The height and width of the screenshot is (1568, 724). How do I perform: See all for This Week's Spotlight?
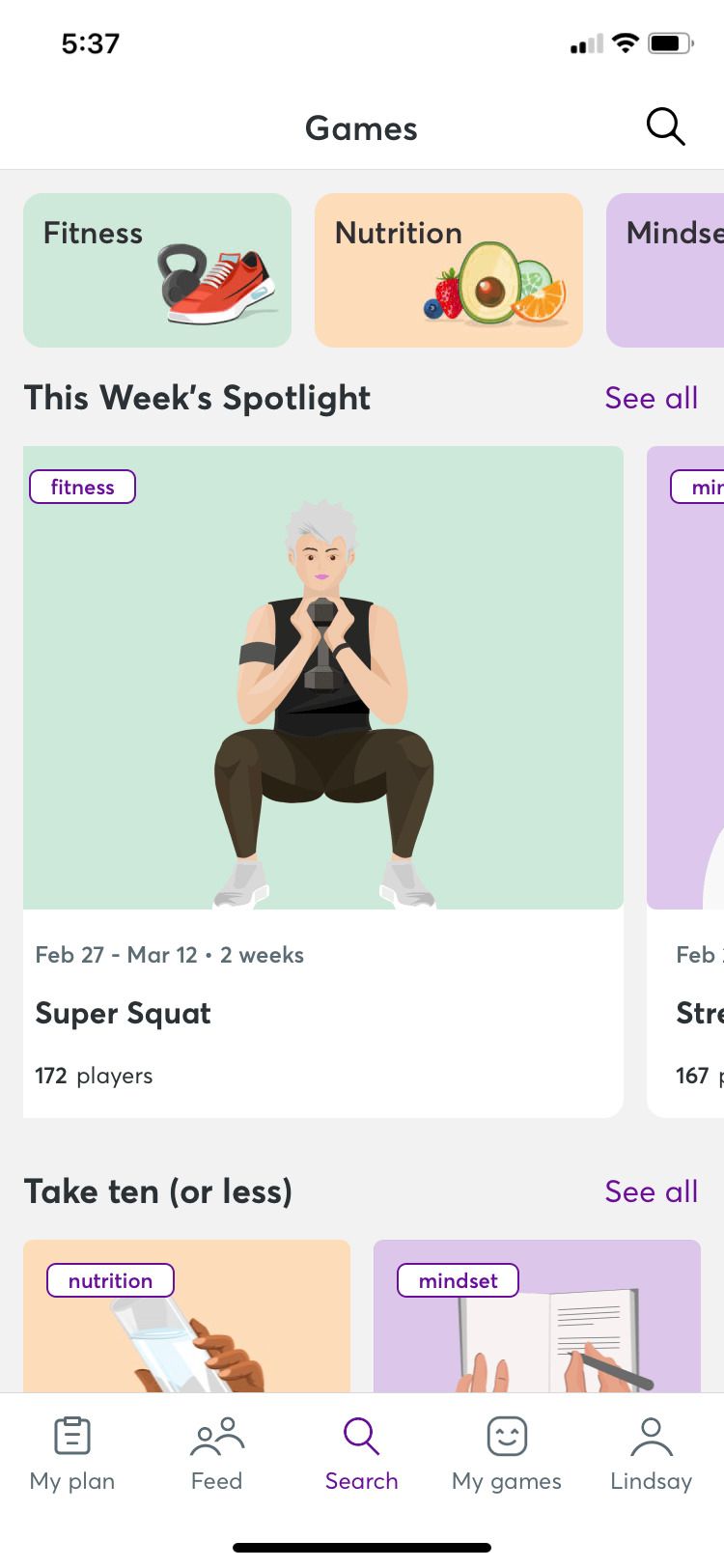pos(651,398)
